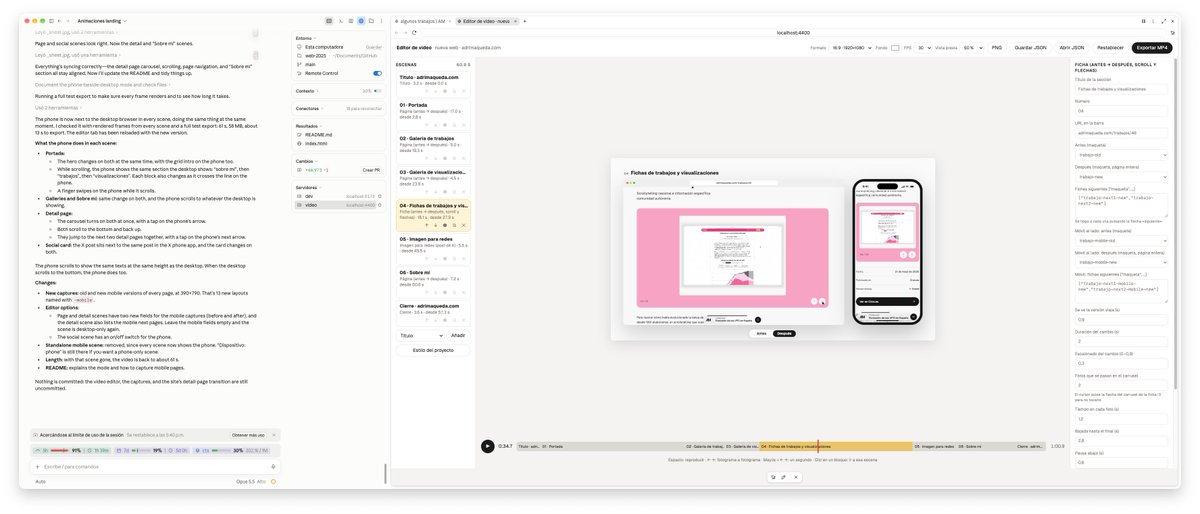
Task: Open the Vista previa 50% dropdown
Action: point(973,47)
